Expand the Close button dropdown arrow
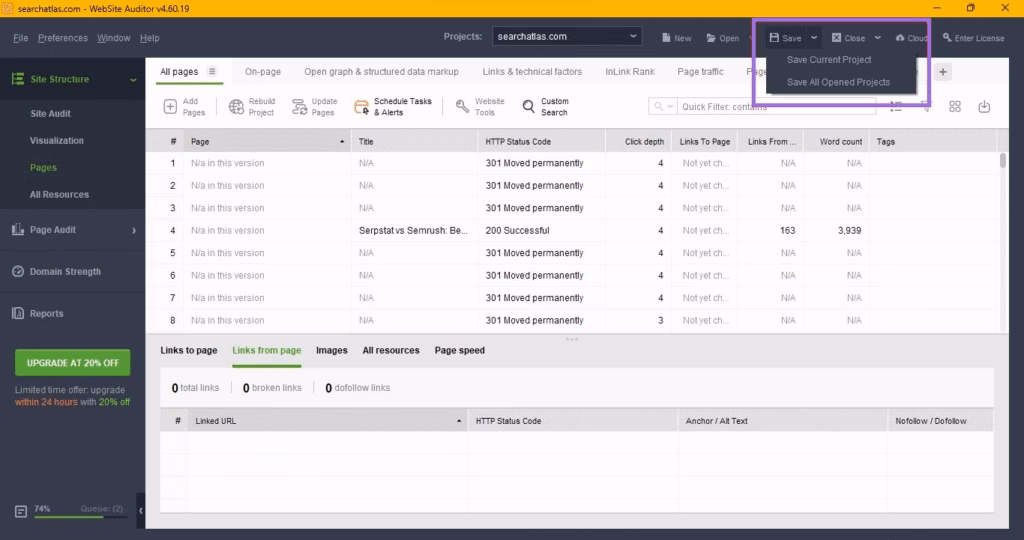This screenshot has width=1024, height=540. point(877,38)
